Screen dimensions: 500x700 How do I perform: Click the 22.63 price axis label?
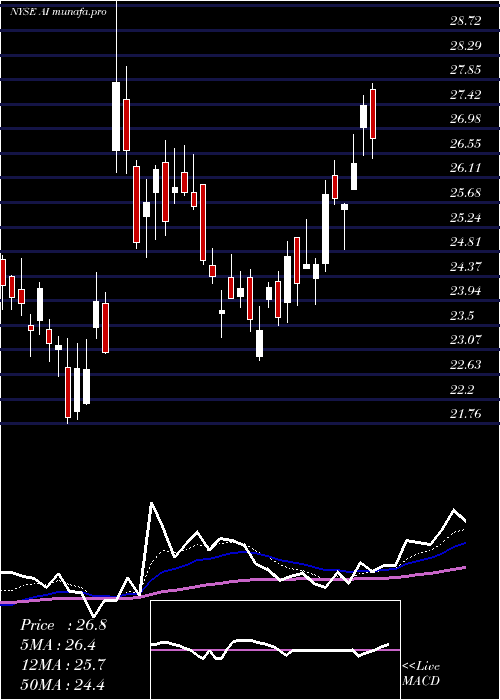click(x=466, y=365)
